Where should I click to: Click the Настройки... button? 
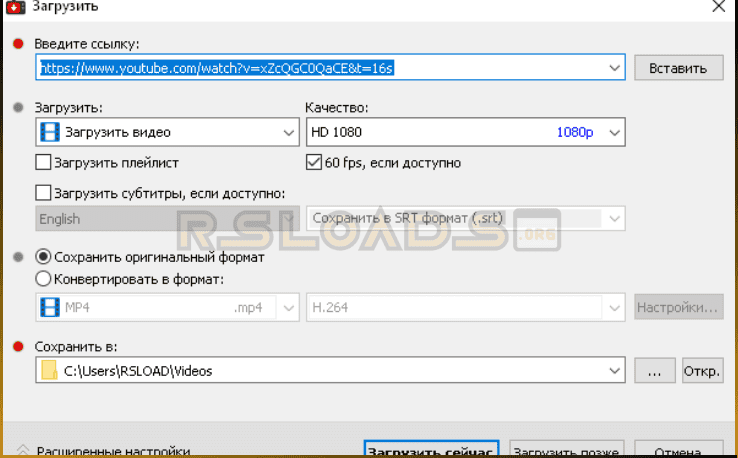coord(678,307)
